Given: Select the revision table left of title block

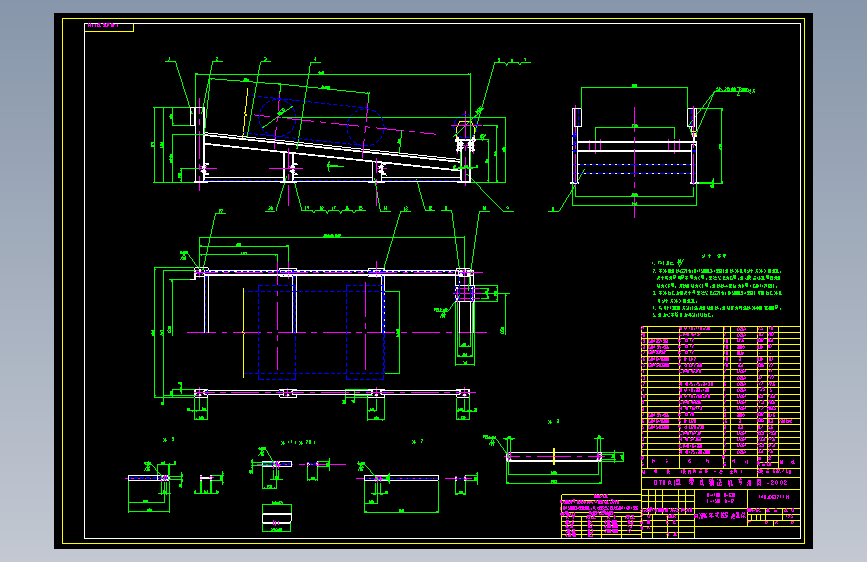Looking at the screenshot, I should pyautogui.click(x=600, y=516).
